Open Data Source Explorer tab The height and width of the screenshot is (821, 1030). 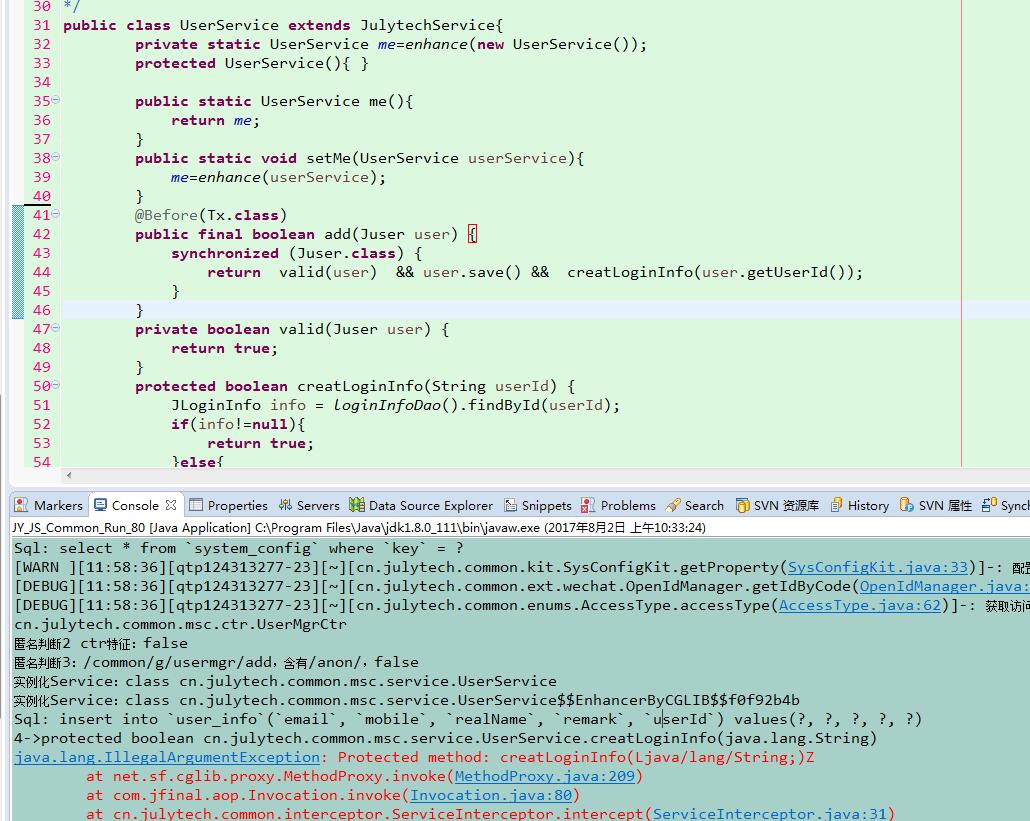tap(421, 505)
